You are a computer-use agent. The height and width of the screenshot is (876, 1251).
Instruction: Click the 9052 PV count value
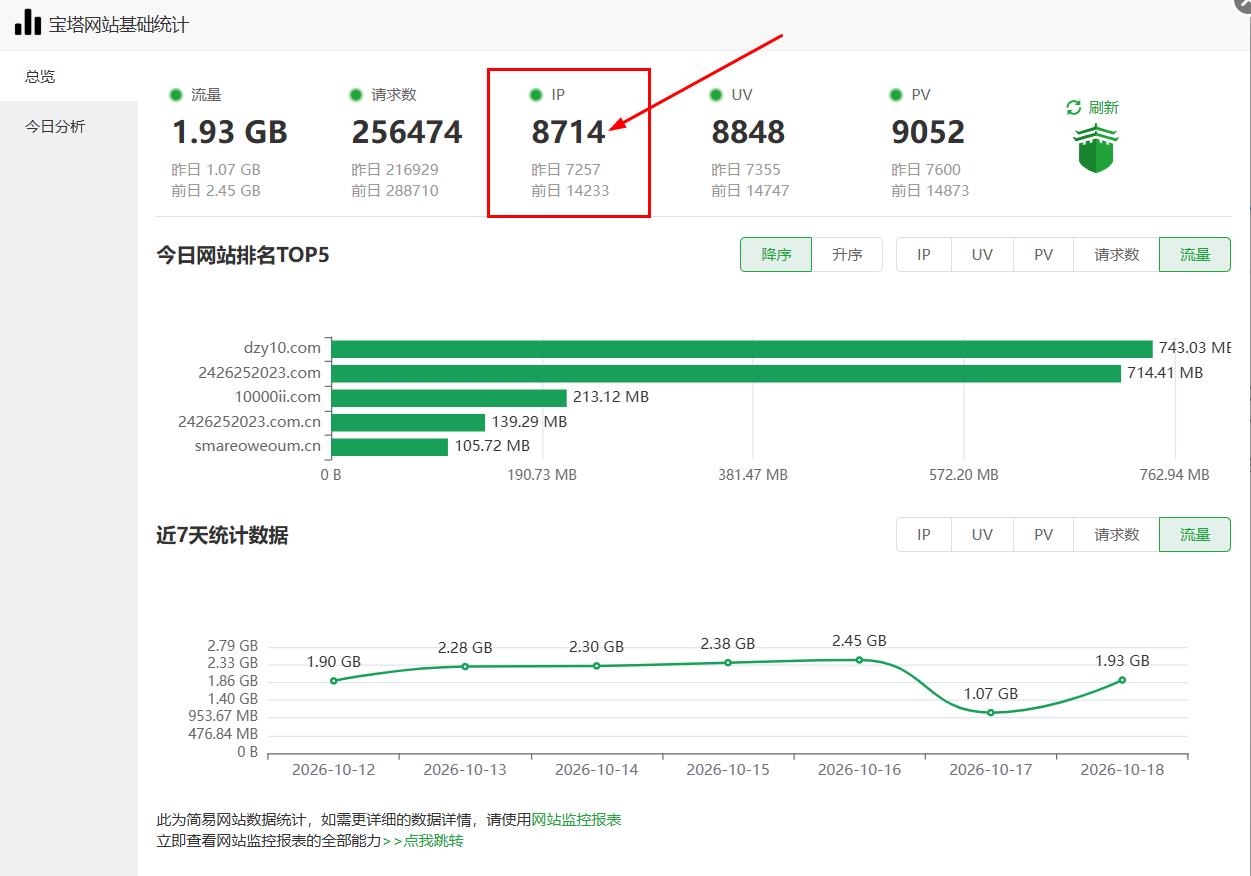pos(928,132)
